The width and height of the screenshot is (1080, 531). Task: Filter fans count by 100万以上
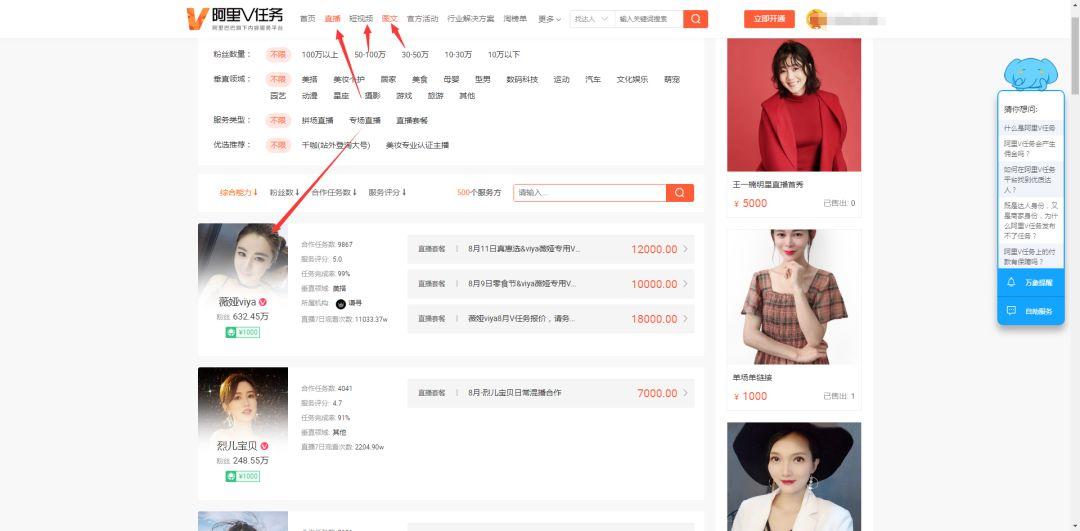pos(320,54)
